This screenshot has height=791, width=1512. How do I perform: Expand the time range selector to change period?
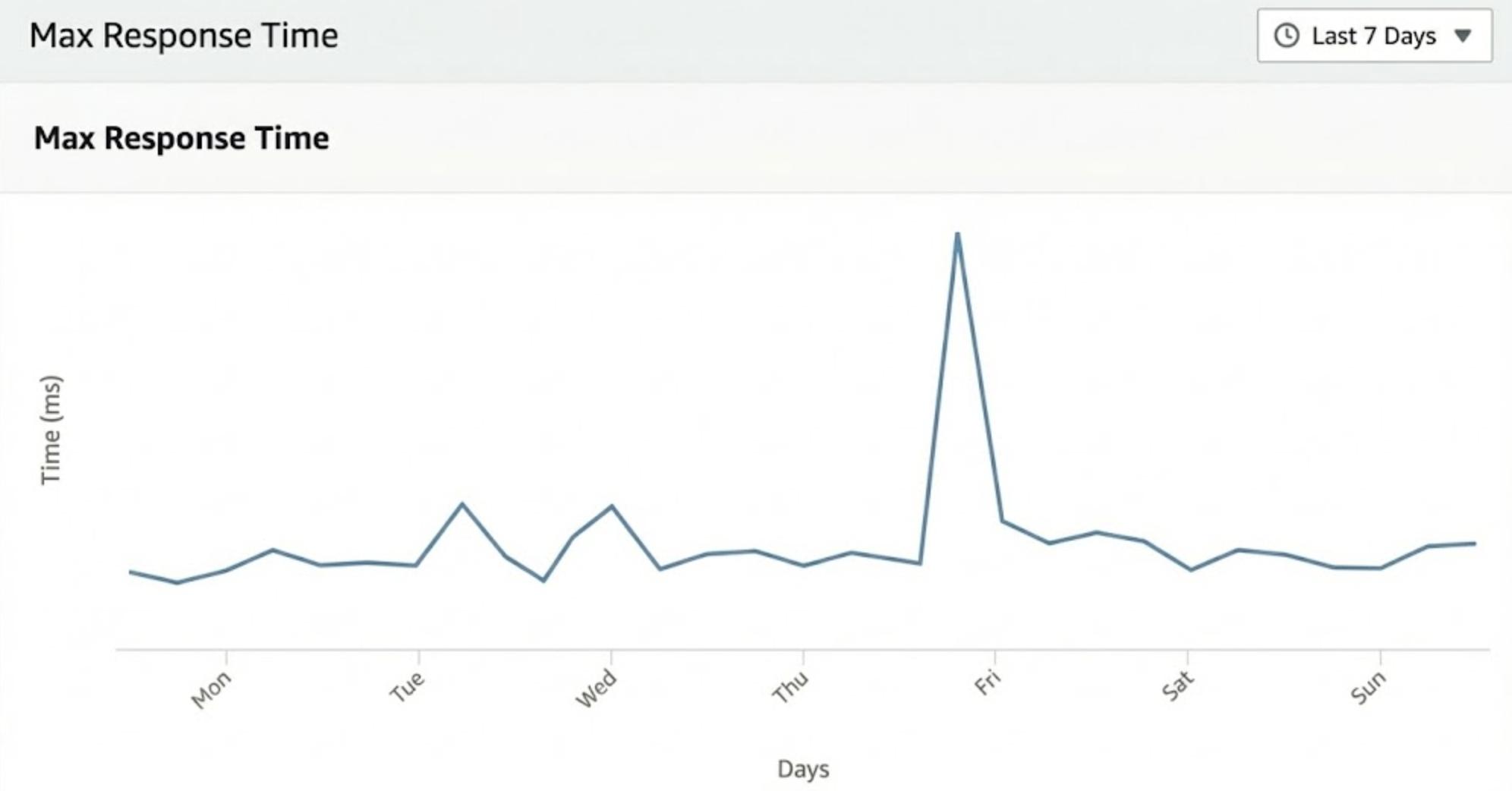pyautogui.click(x=1374, y=35)
